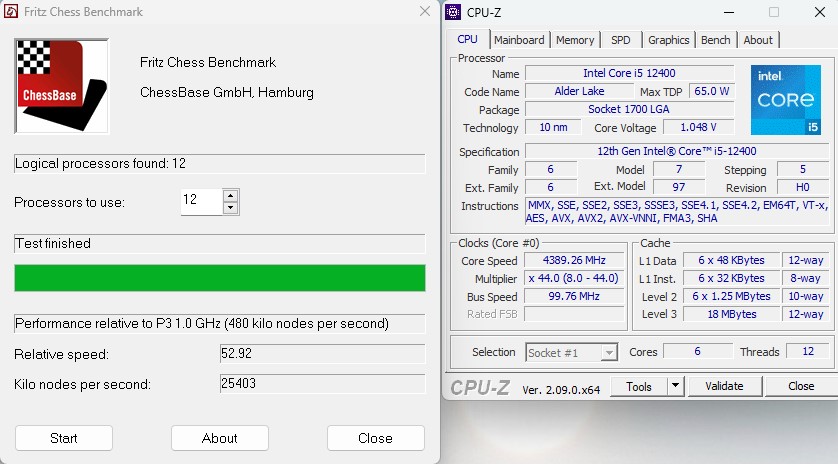Screen dimensions: 838x464
Task: Decrease processors to use with down arrow
Action: pos(230,208)
